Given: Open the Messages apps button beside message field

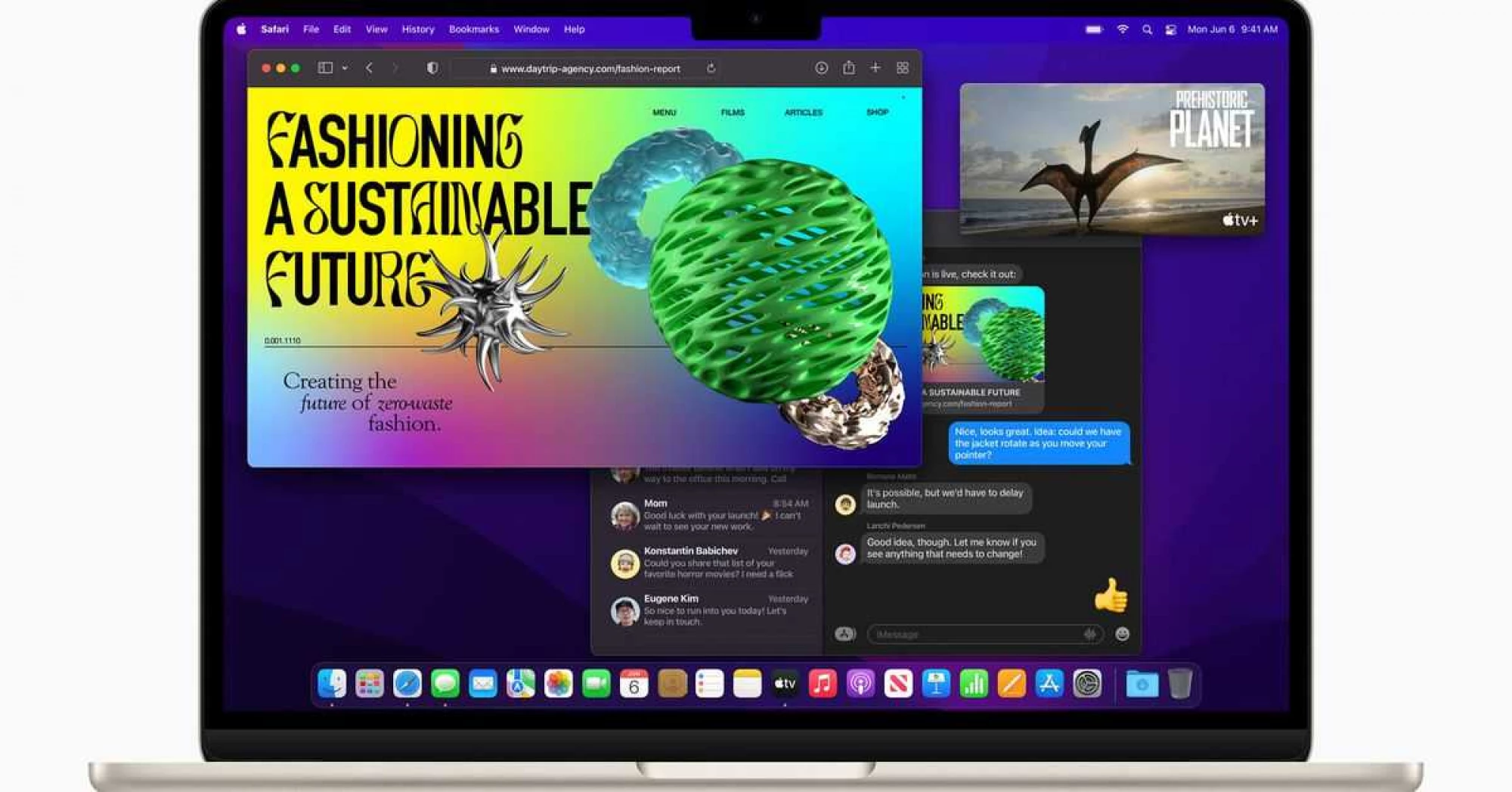Looking at the screenshot, I should [x=845, y=634].
